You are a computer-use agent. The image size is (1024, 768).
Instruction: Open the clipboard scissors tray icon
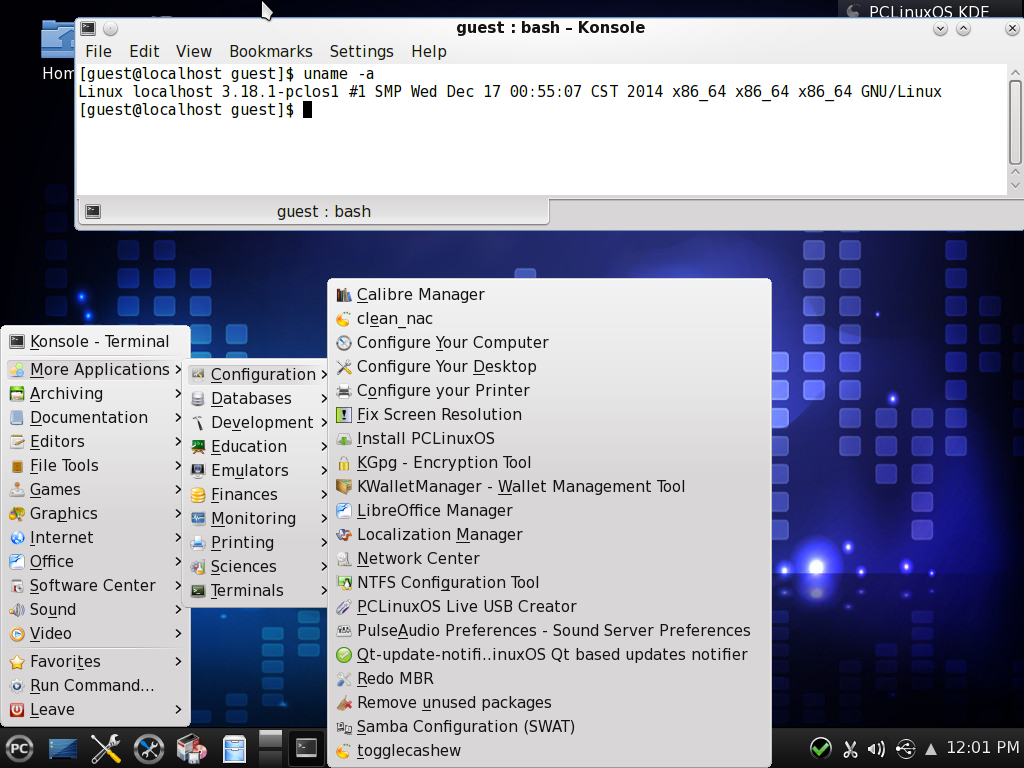[850, 749]
